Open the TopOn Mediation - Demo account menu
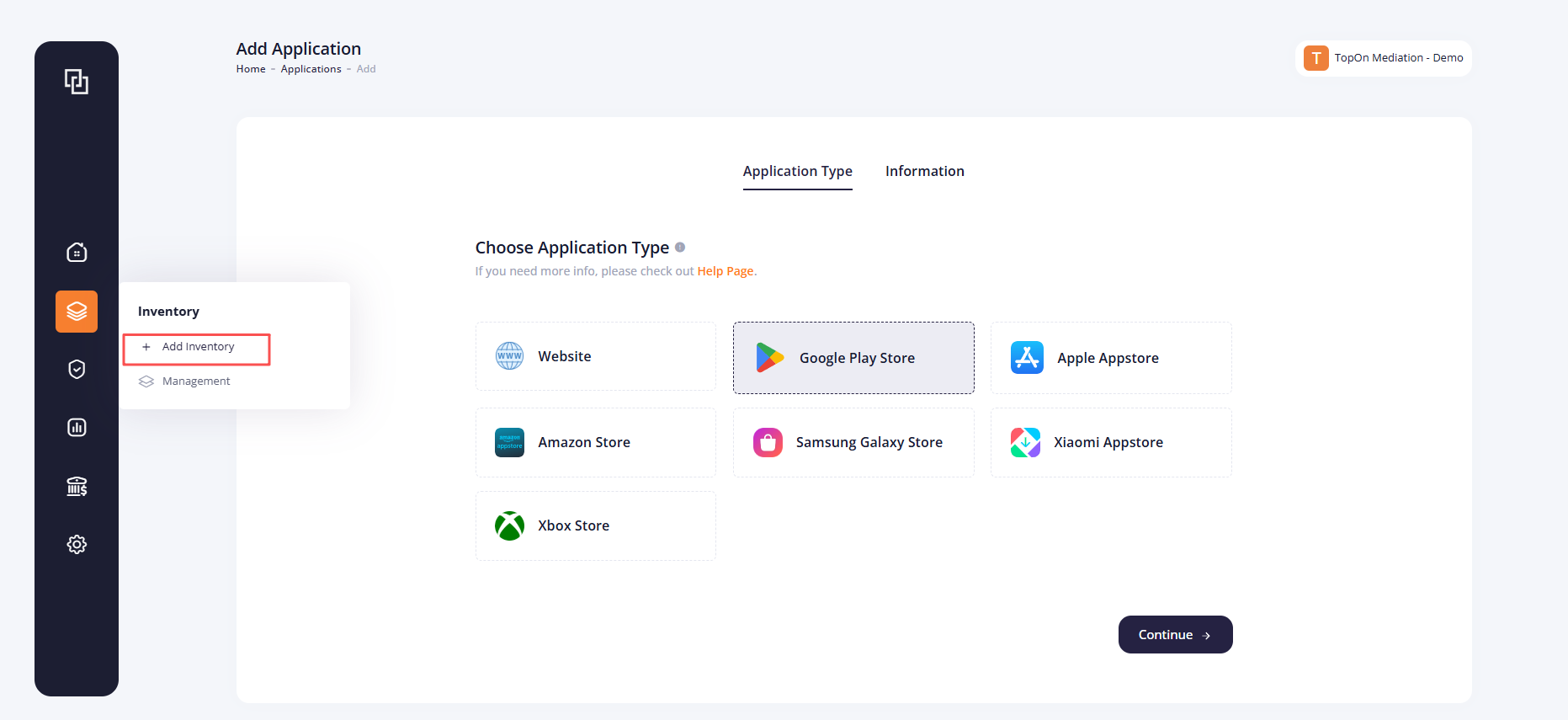1568x720 pixels. (1384, 58)
